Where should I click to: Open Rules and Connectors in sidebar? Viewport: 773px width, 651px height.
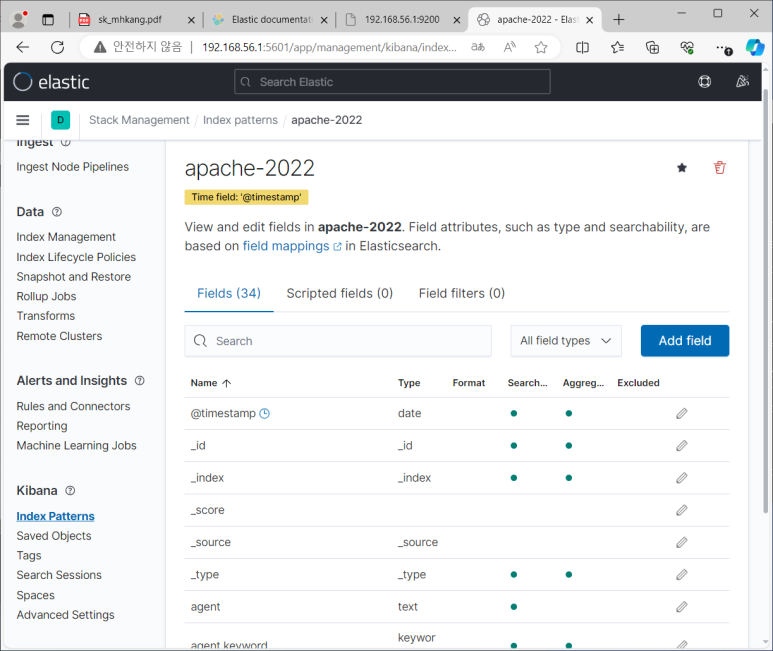click(73, 407)
